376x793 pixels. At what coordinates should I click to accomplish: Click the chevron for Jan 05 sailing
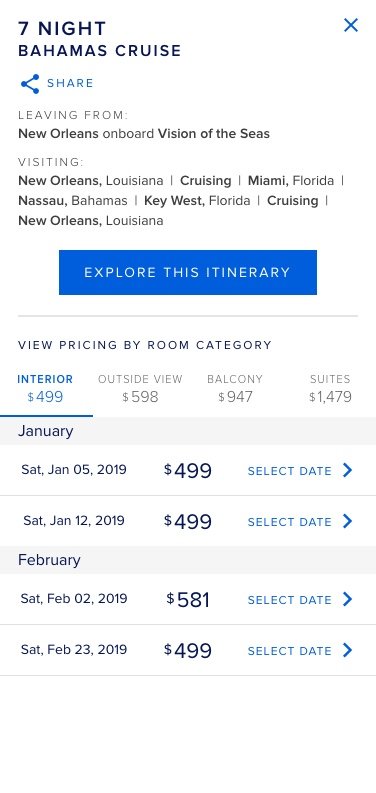pyautogui.click(x=347, y=470)
